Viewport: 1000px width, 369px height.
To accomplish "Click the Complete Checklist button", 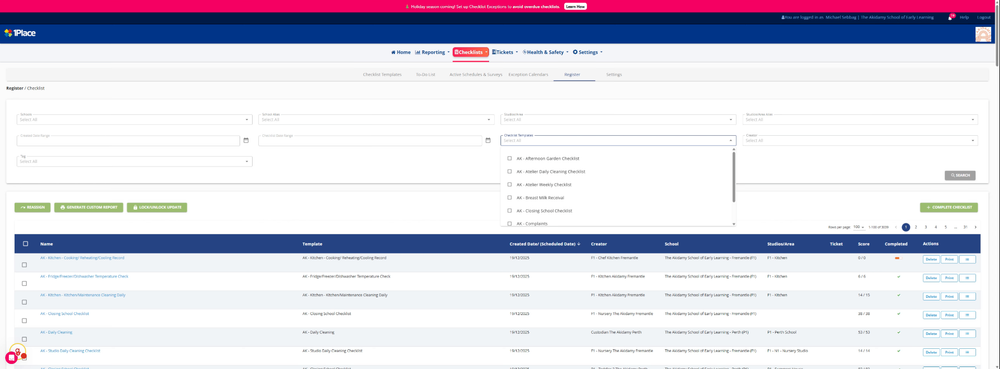I will click(949, 208).
